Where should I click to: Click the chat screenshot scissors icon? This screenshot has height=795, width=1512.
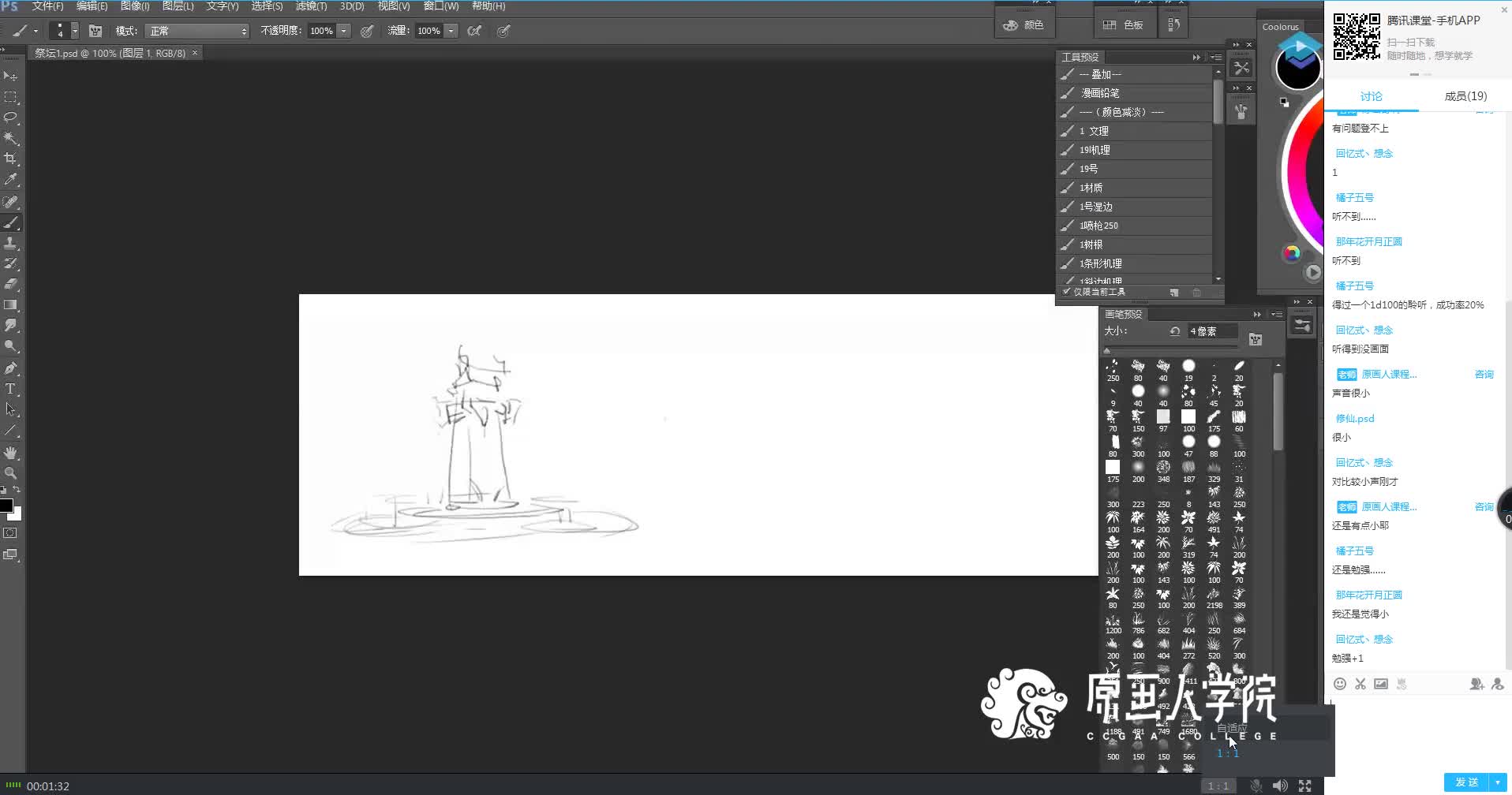coord(1360,684)
